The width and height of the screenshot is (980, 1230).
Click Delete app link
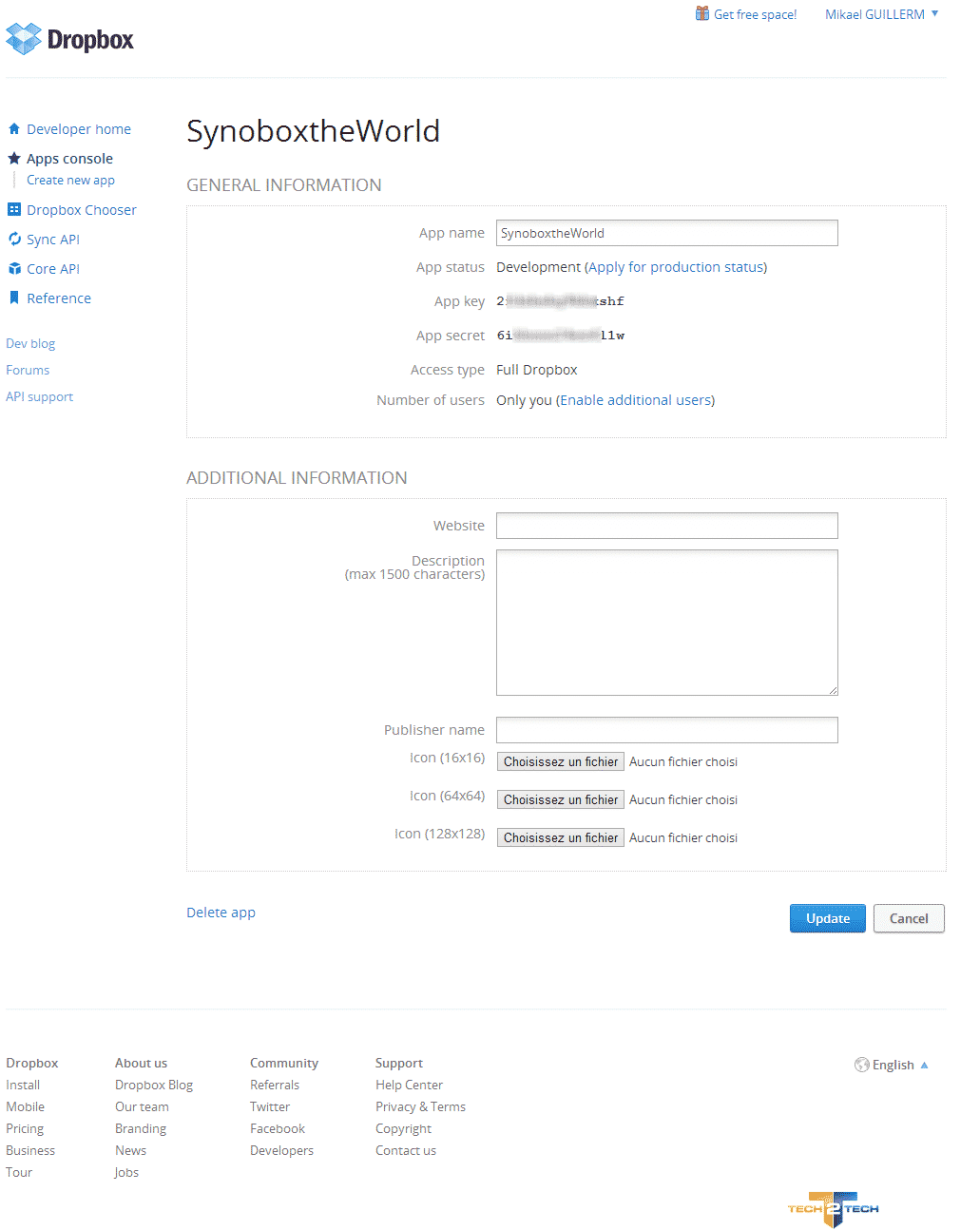tap(221, 913)
